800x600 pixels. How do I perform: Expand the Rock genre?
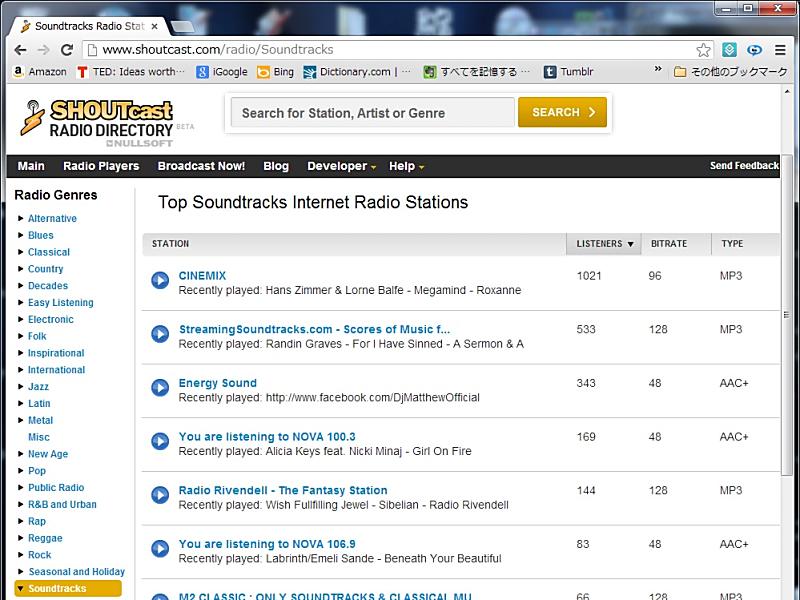pyautogui.click(x=20, y=555)
